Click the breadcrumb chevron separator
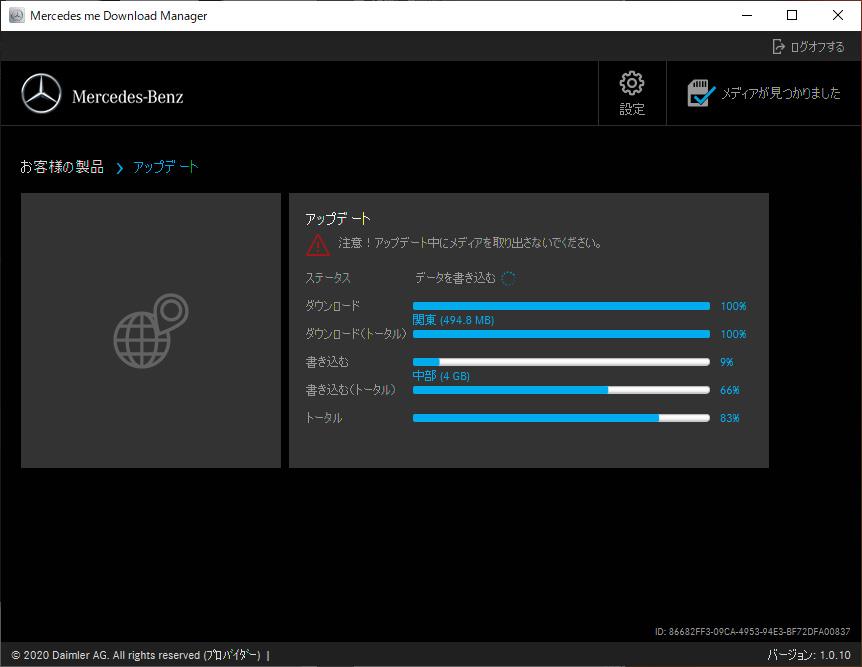The width and height of the screenshot is (862, 667). point(119,168)
